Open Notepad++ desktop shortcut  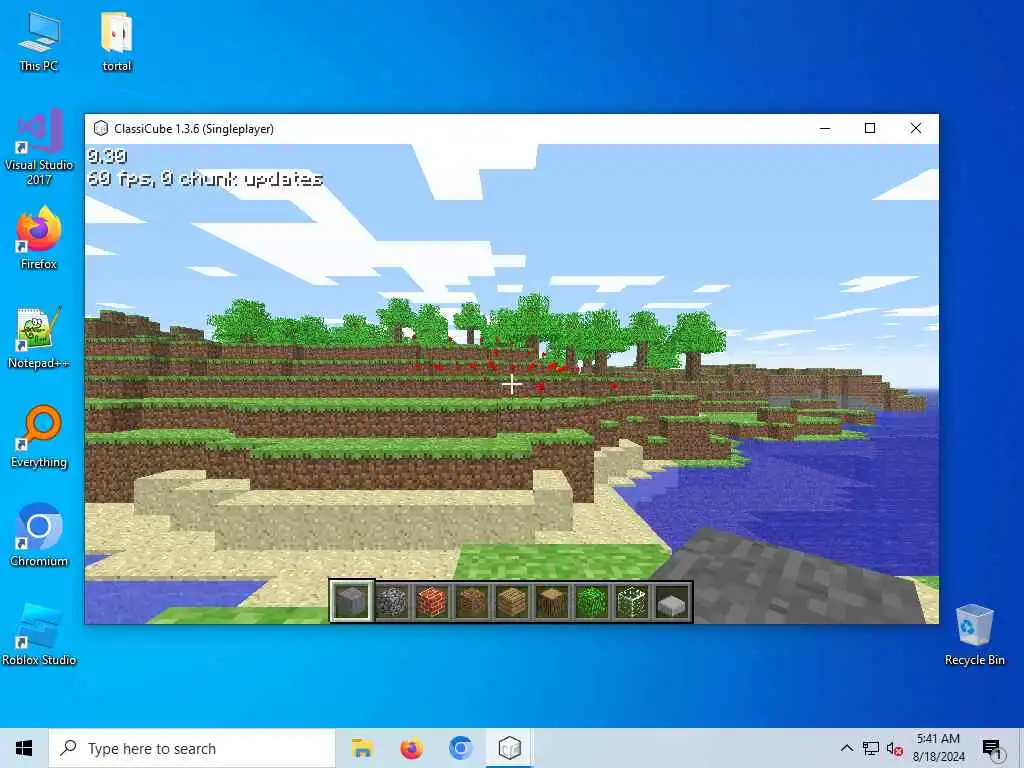pyautogui.click(x=39, y=338)
